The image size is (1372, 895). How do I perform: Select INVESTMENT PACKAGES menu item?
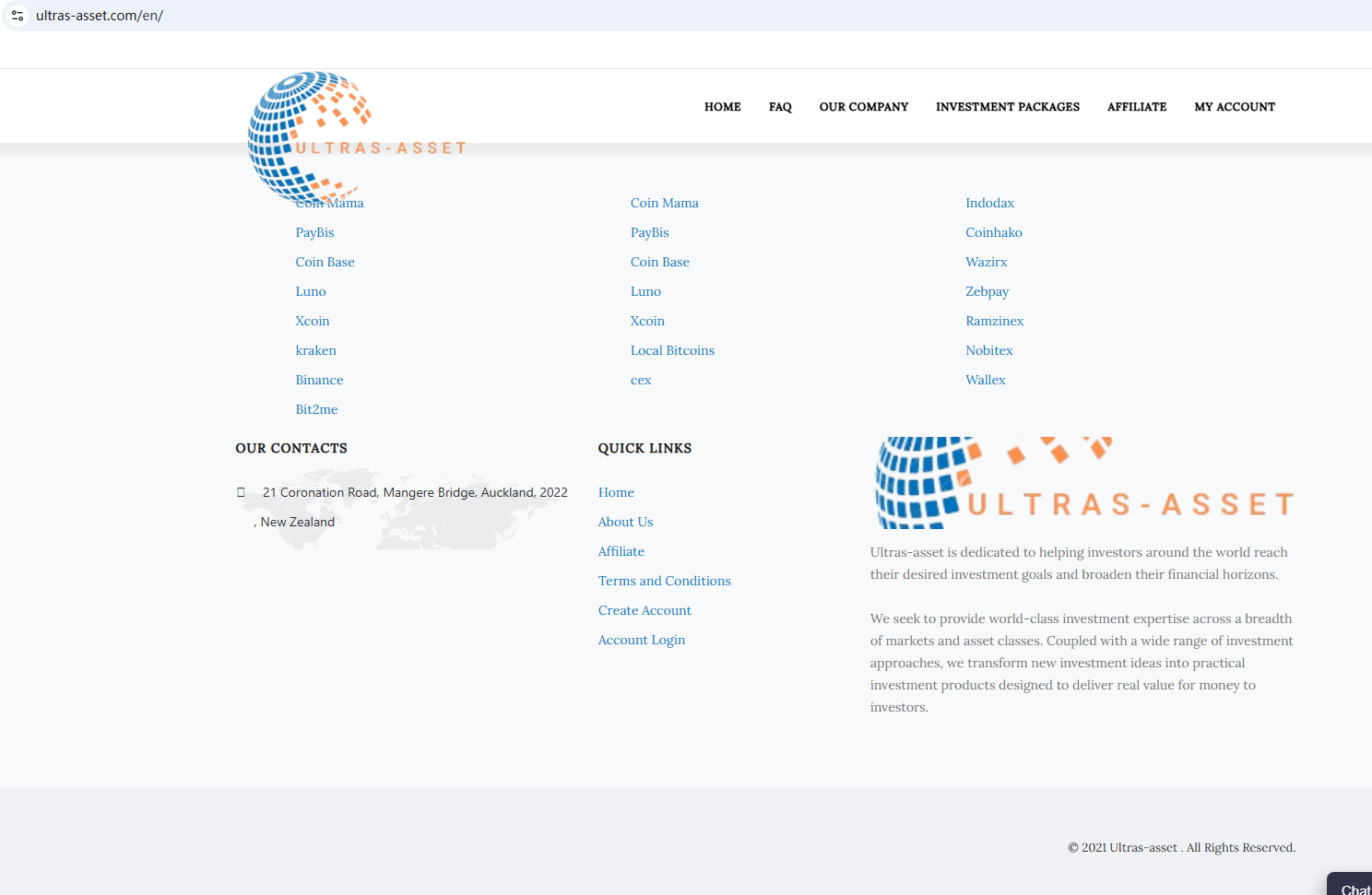(1008, 107)
